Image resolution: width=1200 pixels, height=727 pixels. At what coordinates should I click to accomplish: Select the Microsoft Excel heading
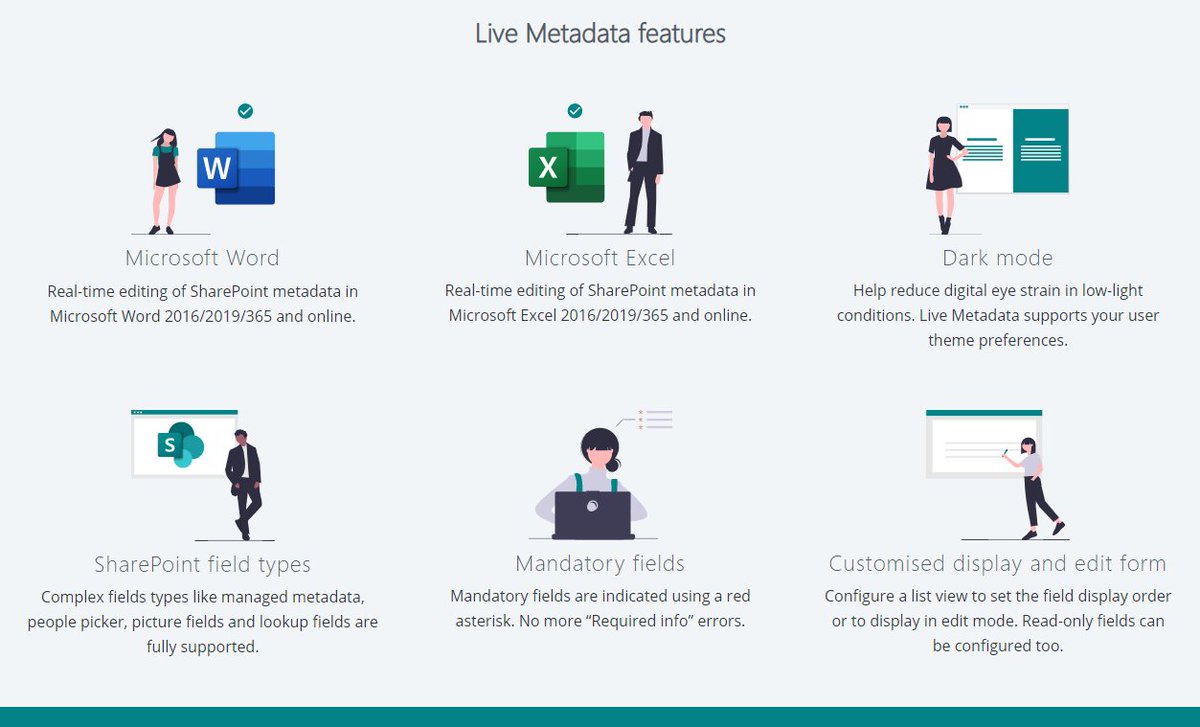tap(600, 258)
